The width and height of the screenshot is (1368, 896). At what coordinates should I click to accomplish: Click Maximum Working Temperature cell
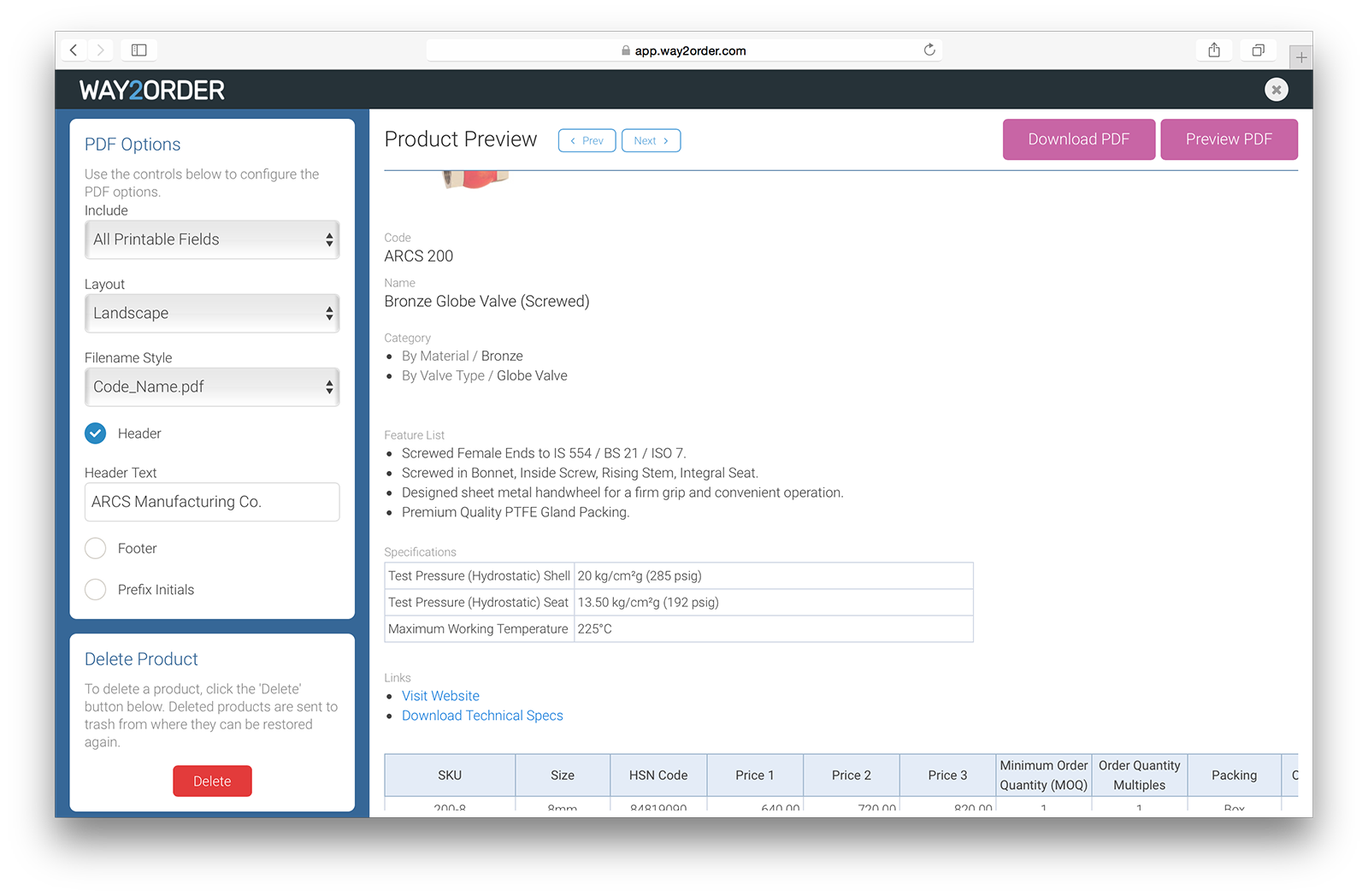[x=479, y=629]
